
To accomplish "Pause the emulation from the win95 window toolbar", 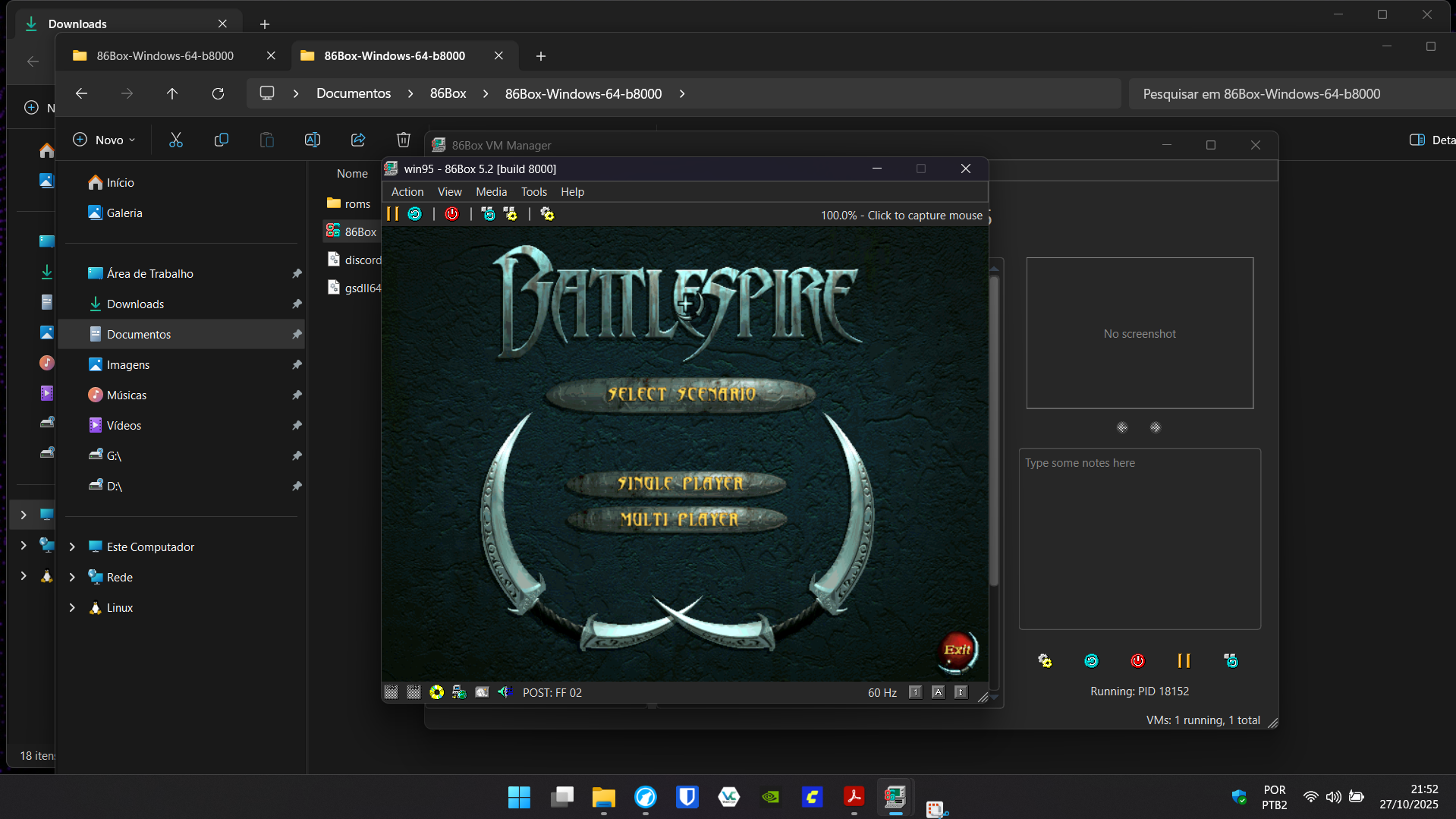I will (x=392, y=214).
